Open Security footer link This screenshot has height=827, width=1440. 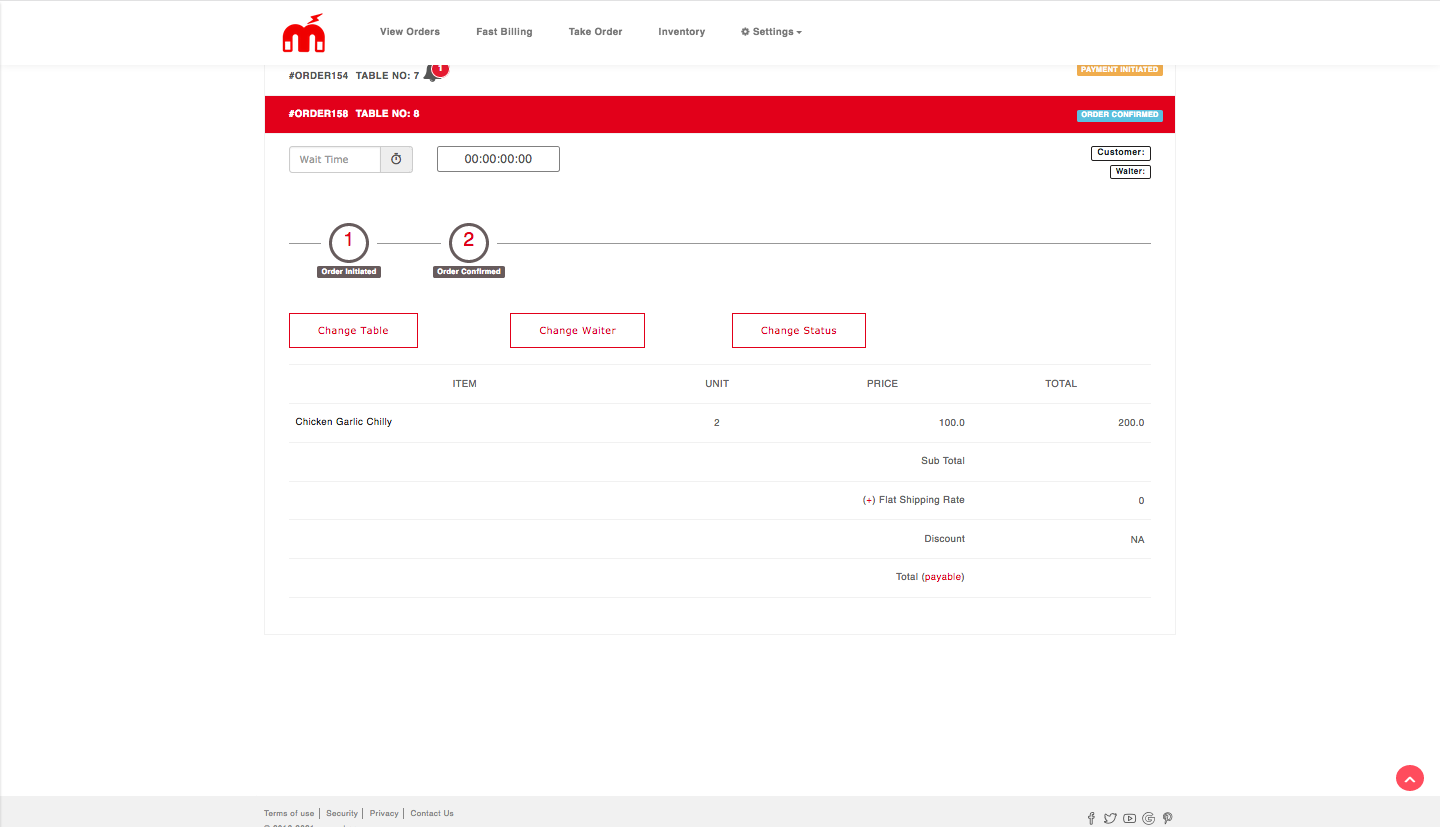pyautogui.click(x=342, y=813)
